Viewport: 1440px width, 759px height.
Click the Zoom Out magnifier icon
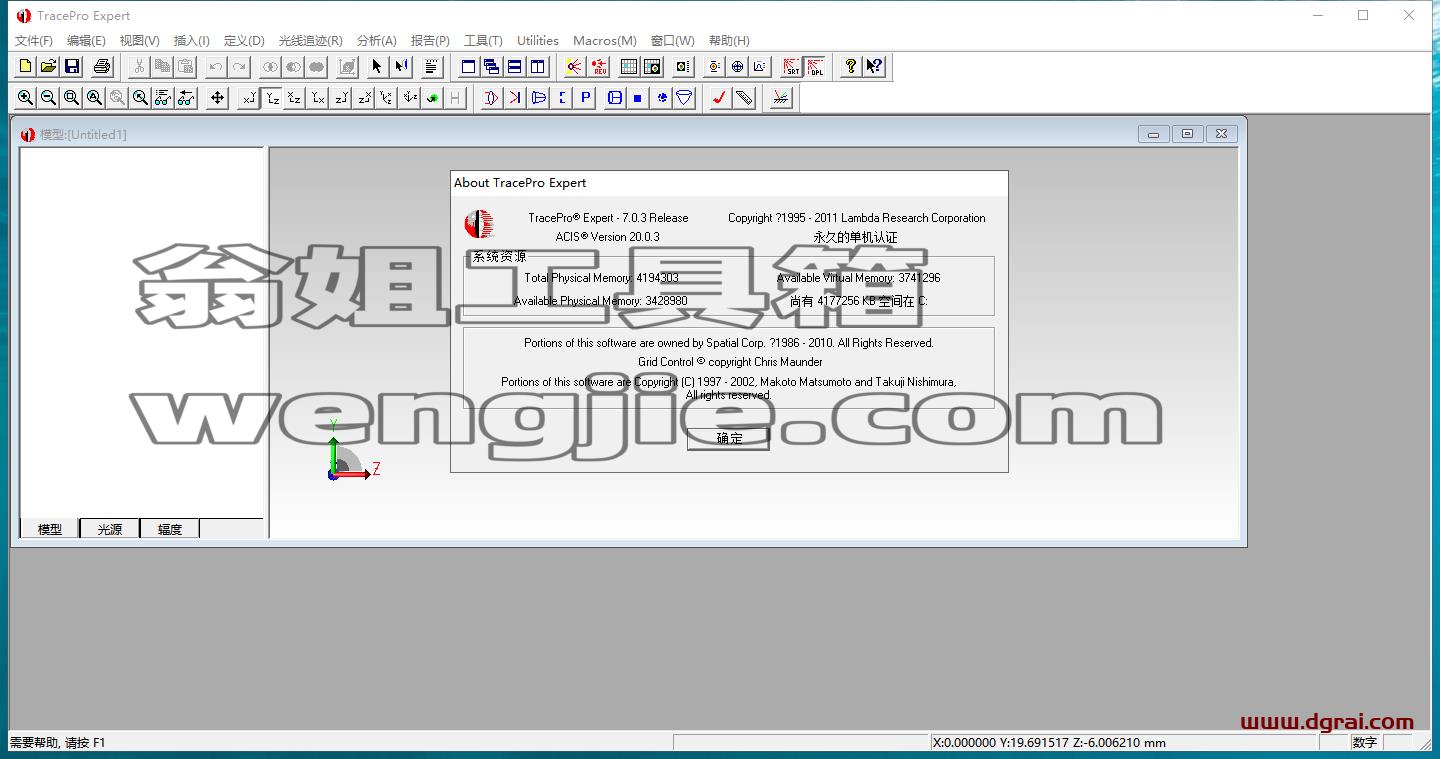[48, 98]
